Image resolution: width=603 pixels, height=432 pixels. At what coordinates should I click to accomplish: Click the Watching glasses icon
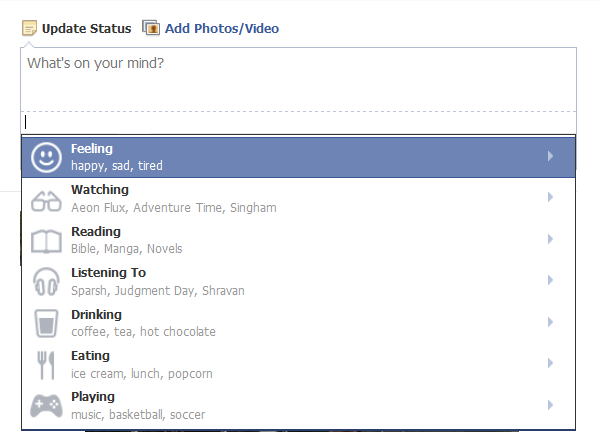tap(46, 201)
